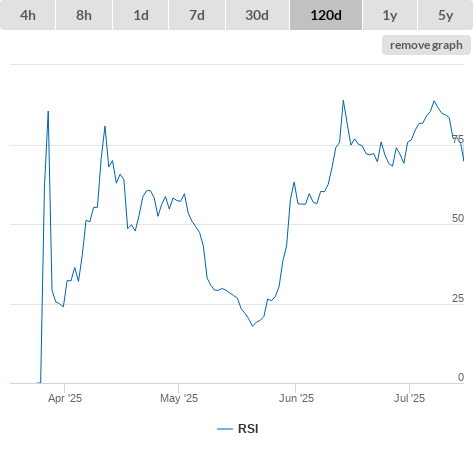This screenshot has width=474, height=455.
Task: Click the 25 y-axis value label
Action: point(458,298)
